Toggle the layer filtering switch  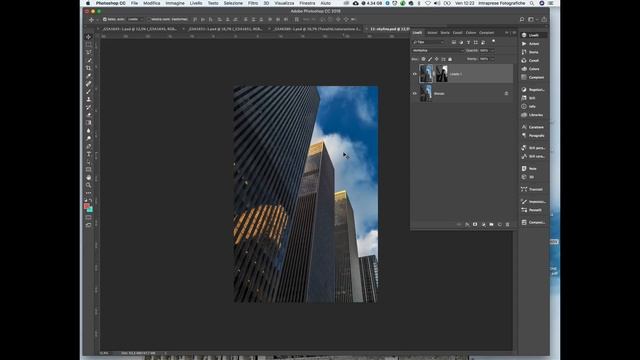pos(493,41)
